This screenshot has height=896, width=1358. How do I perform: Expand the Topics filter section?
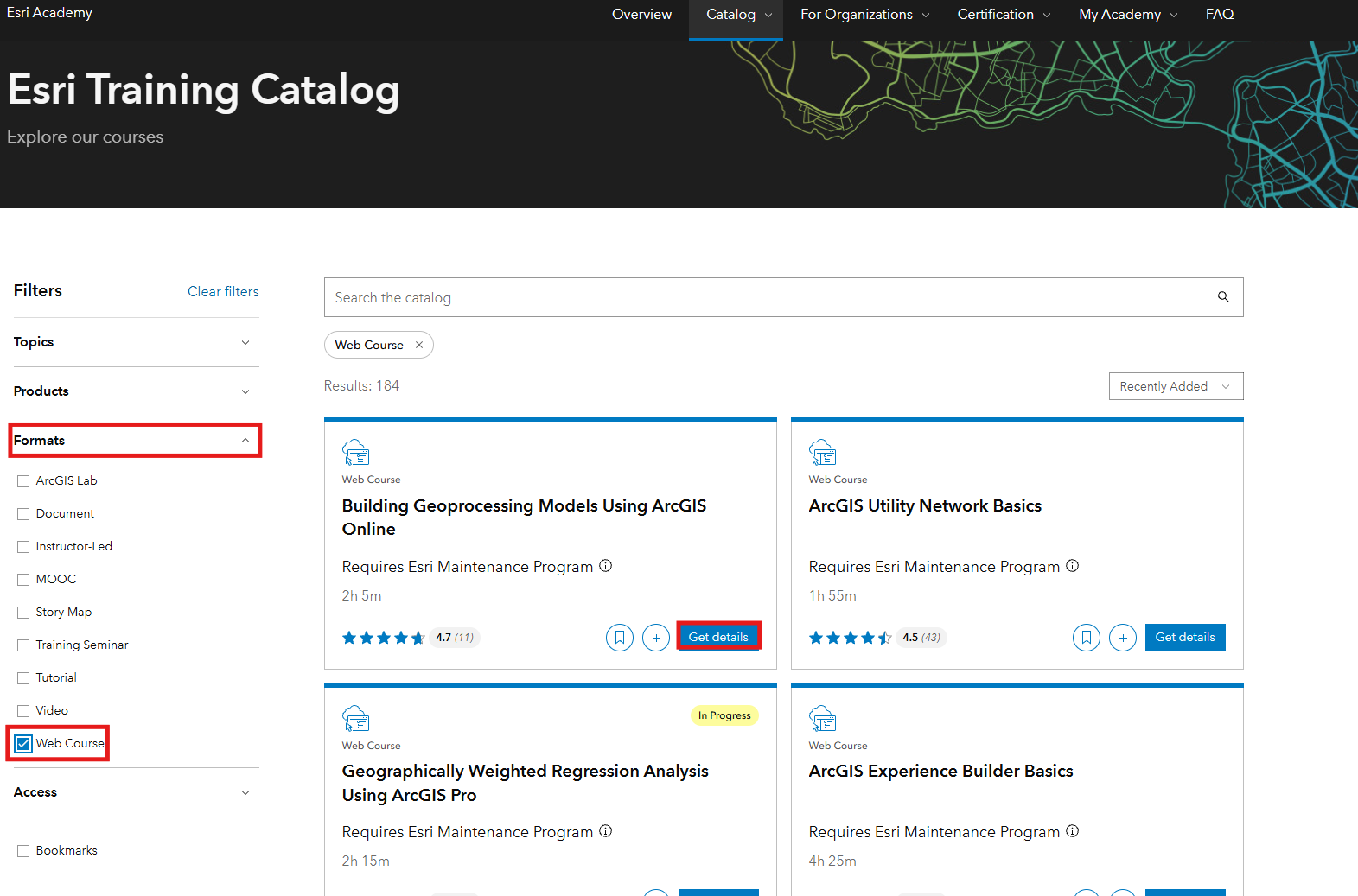click(x=136, y=342)
